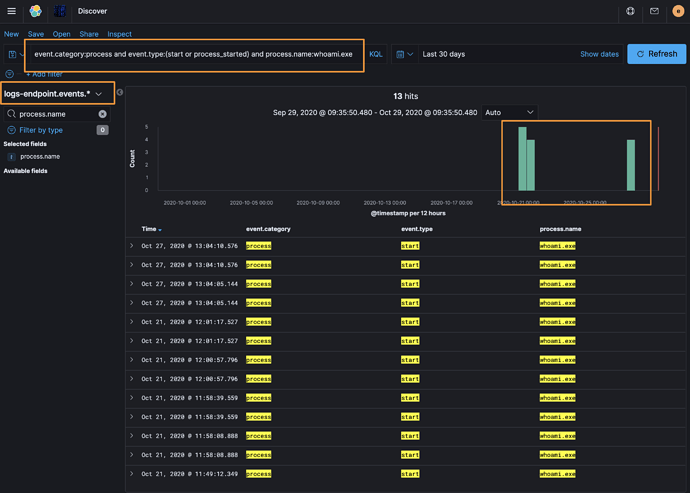Image resolution: width=690 pixels, height=493 pixels.
Task: Toggle Filter by type panel
Action: pyautogui.click(x=41, y=130)
